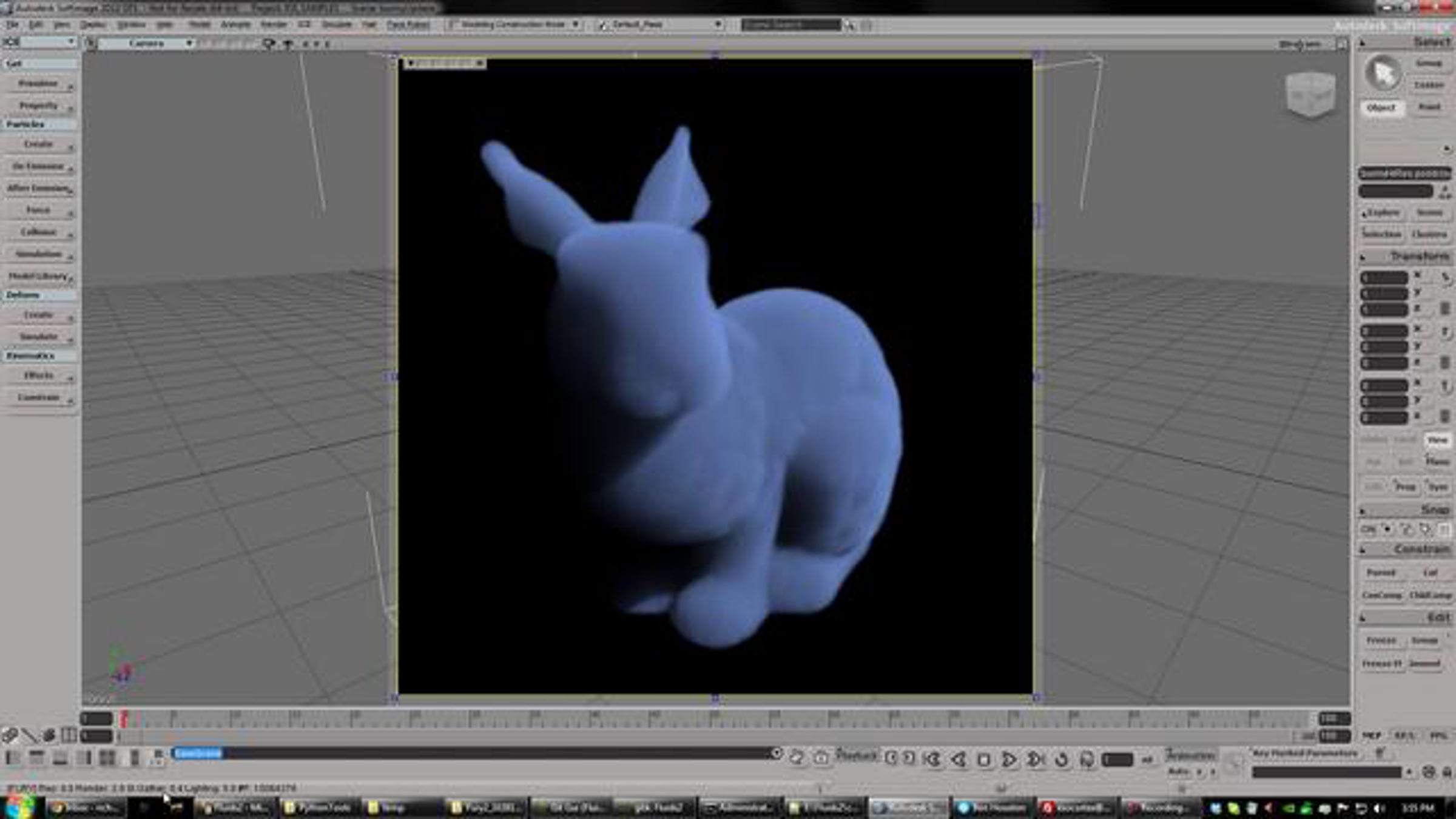Click the ViewCube in the viewport

(1310, 94)
